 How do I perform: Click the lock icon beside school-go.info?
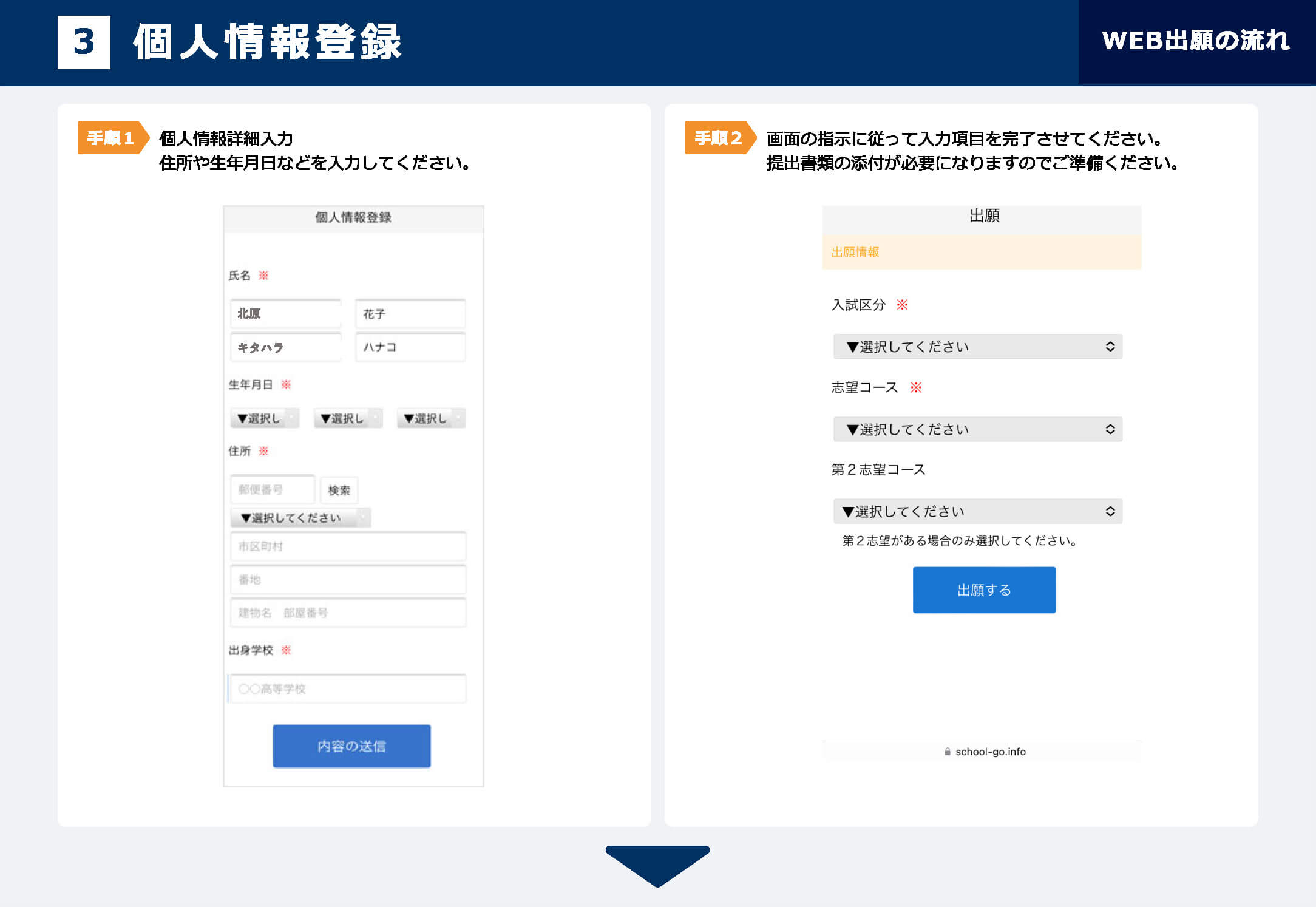tap(947, 752)
